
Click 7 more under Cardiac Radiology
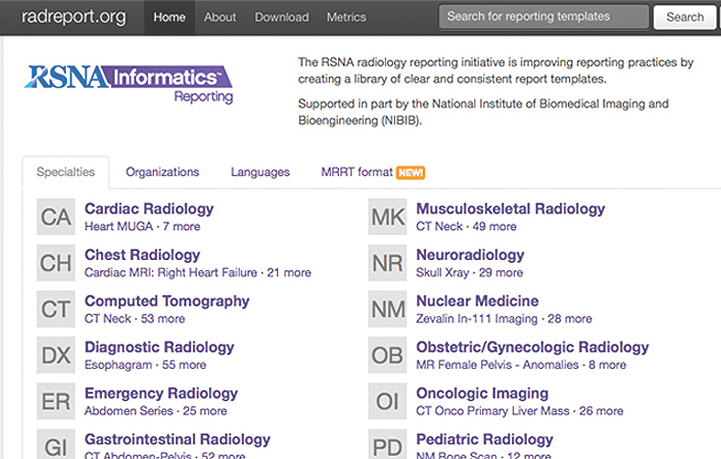coord(181,226)
